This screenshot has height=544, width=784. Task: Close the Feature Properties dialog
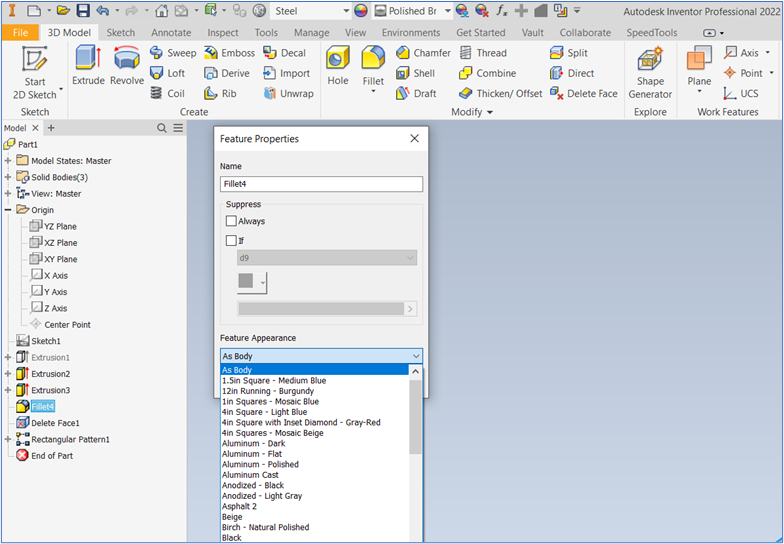point(414,138)
